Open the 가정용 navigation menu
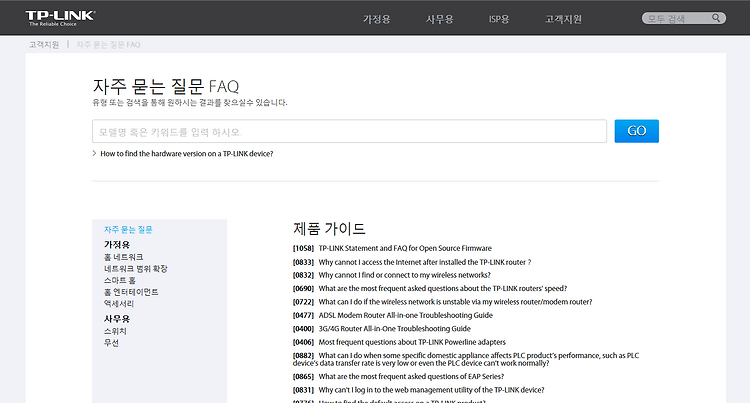Viewport: 750px width, 403px height. [x=376, y=19]
